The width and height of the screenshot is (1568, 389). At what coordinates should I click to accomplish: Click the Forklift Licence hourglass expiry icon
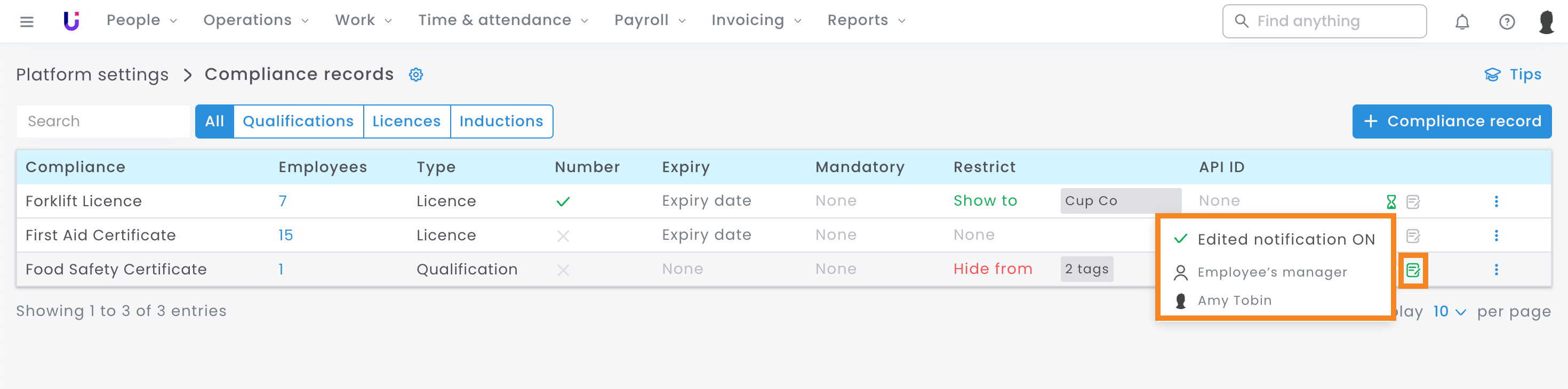click(x=1391, y=202)
